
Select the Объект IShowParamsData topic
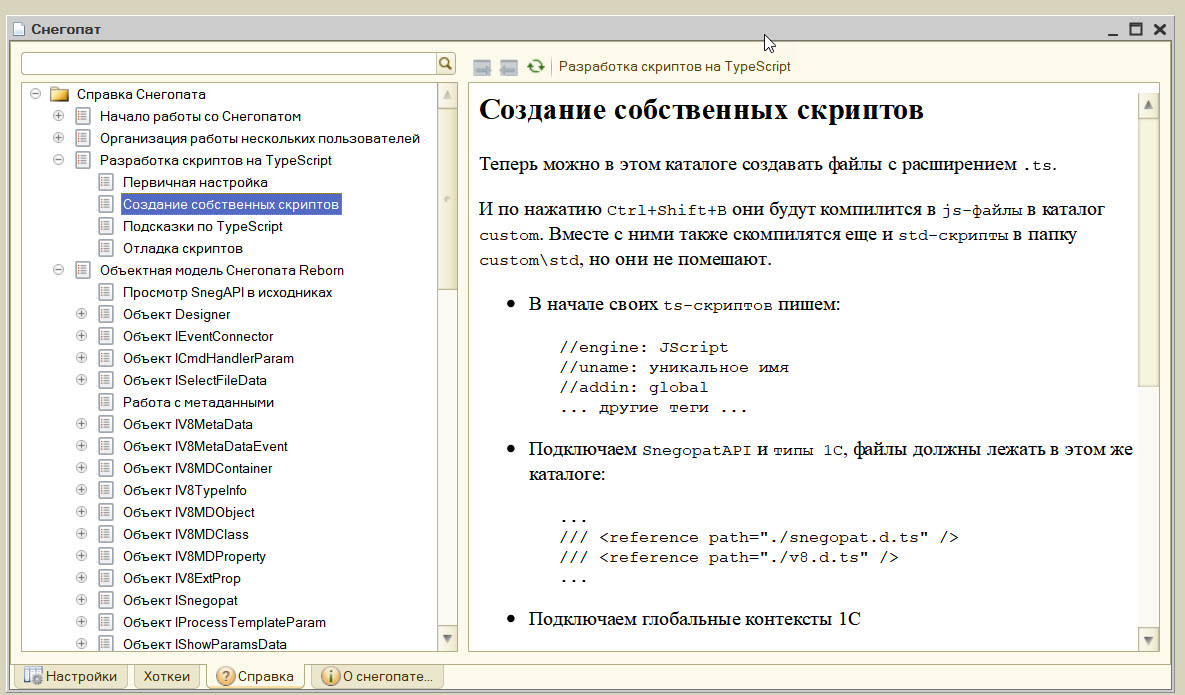[x=205, y=644]
